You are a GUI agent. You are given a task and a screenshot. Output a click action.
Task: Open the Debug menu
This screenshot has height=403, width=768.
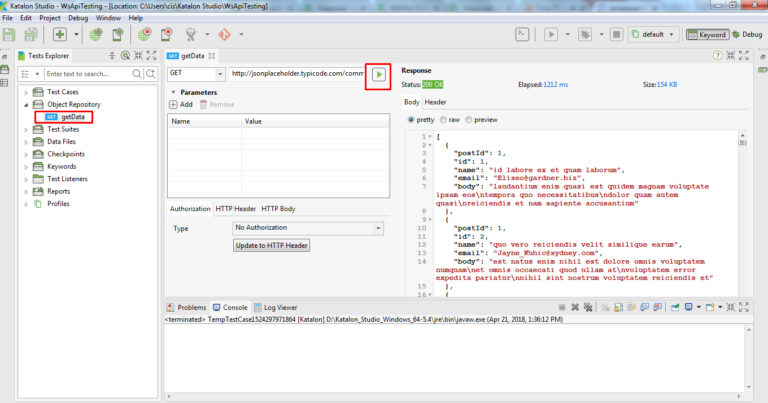[78, 18]
